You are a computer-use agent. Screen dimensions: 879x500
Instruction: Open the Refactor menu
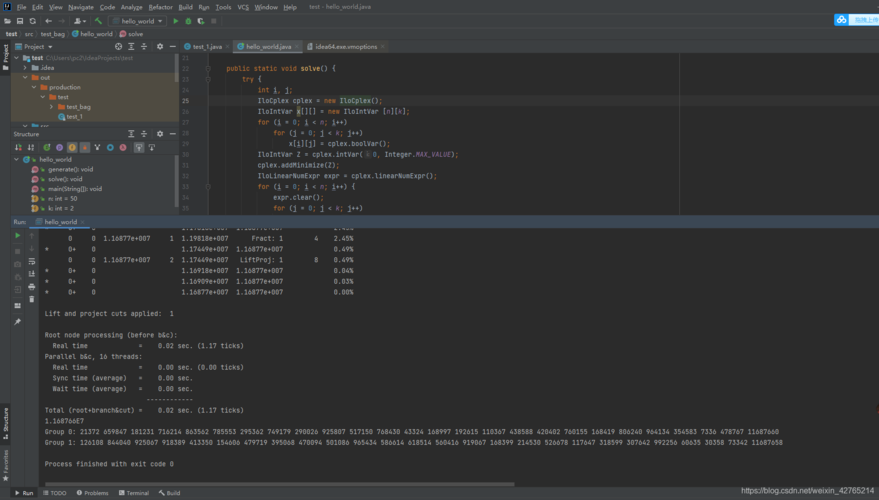click(160, 7)
